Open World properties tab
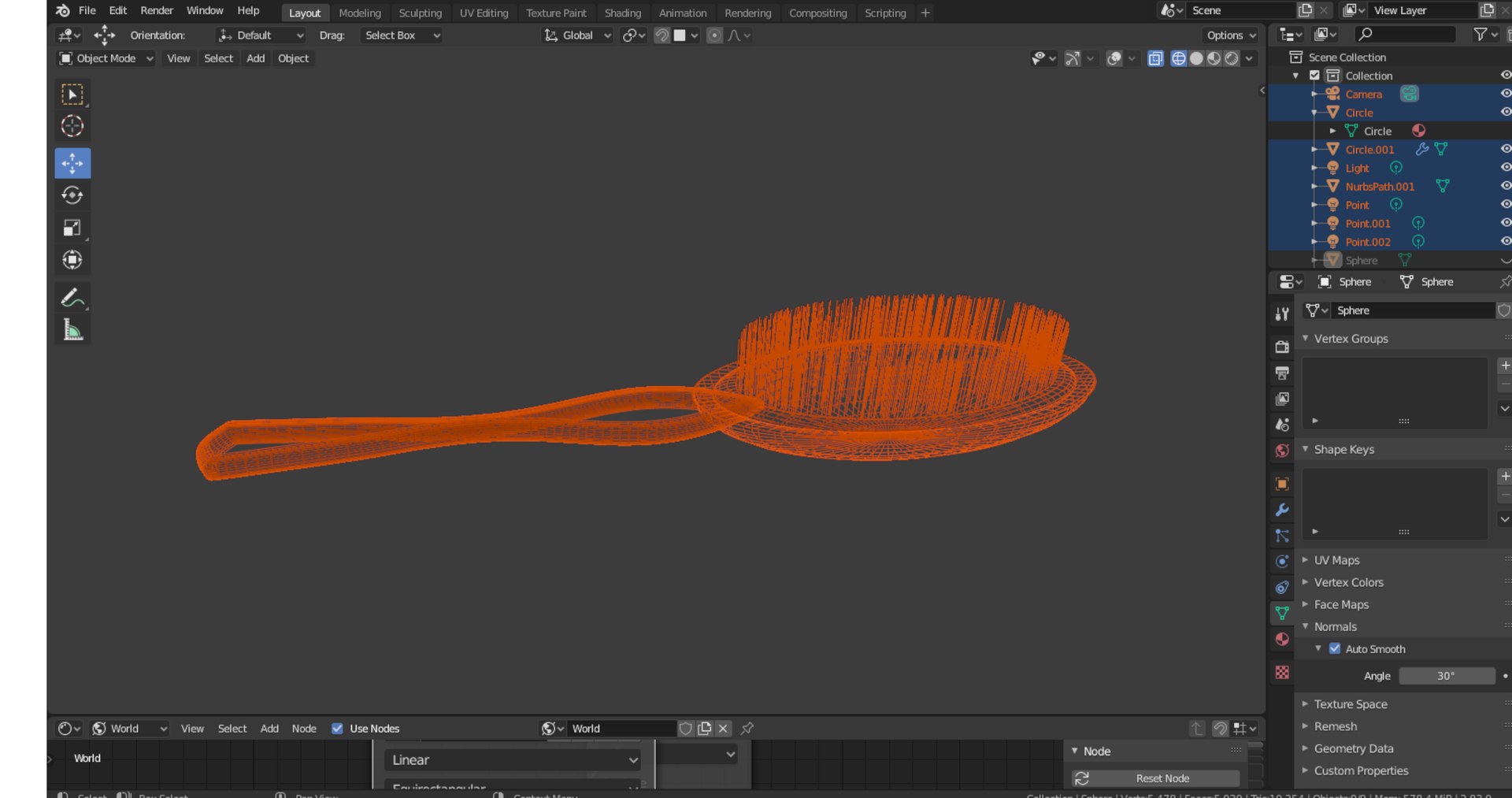 point(1282,451)
